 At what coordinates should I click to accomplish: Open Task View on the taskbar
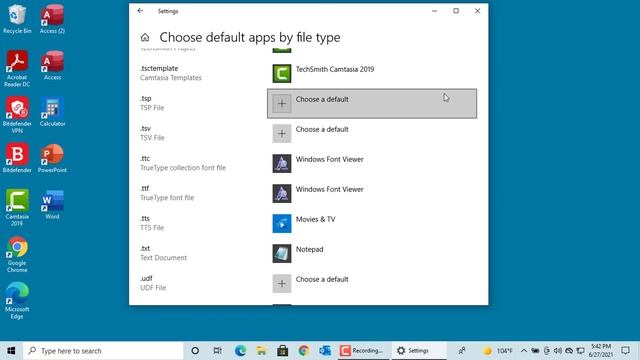coord(218,351)
